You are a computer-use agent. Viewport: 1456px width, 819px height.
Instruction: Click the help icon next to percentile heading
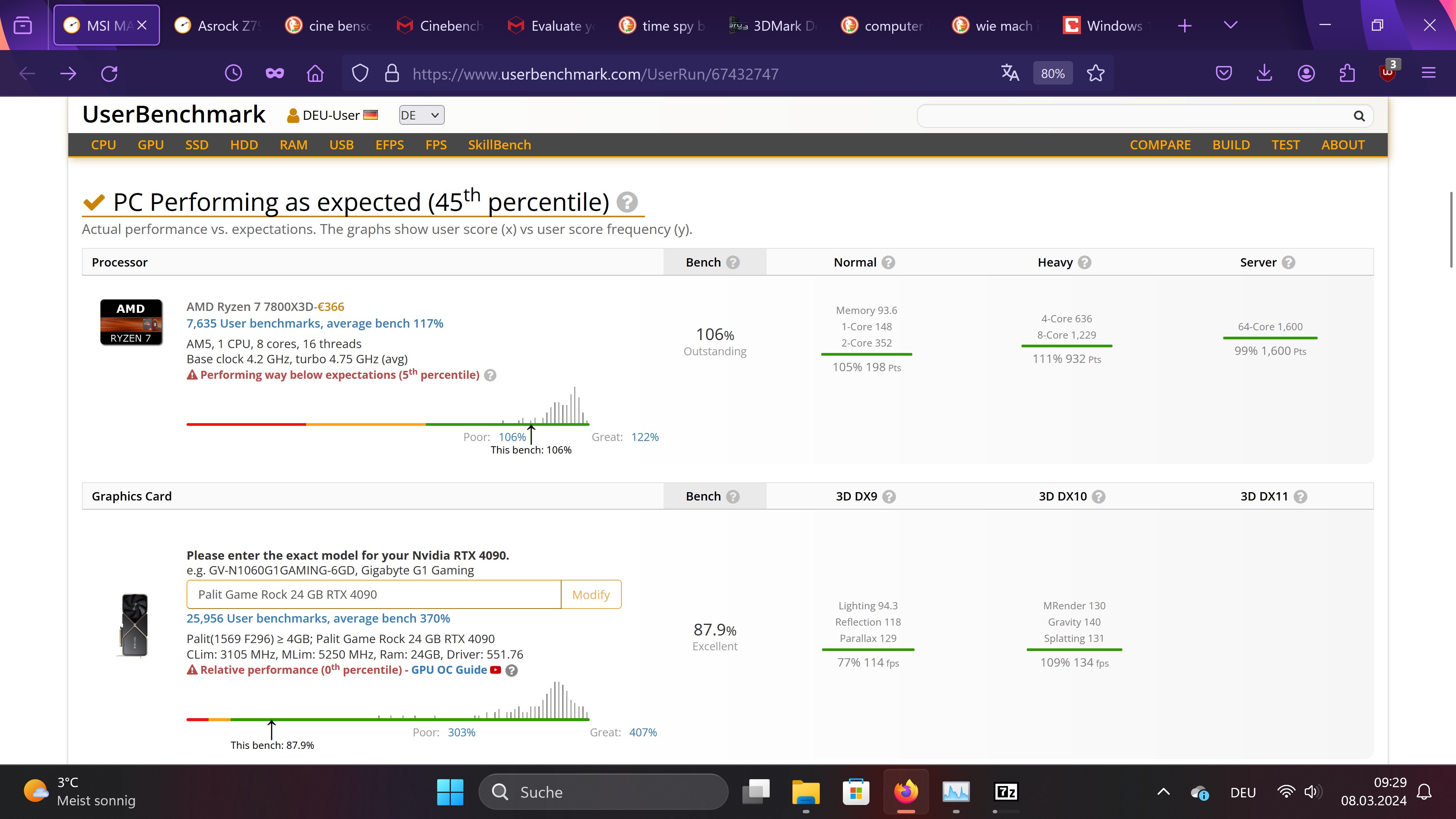[627, 202]
